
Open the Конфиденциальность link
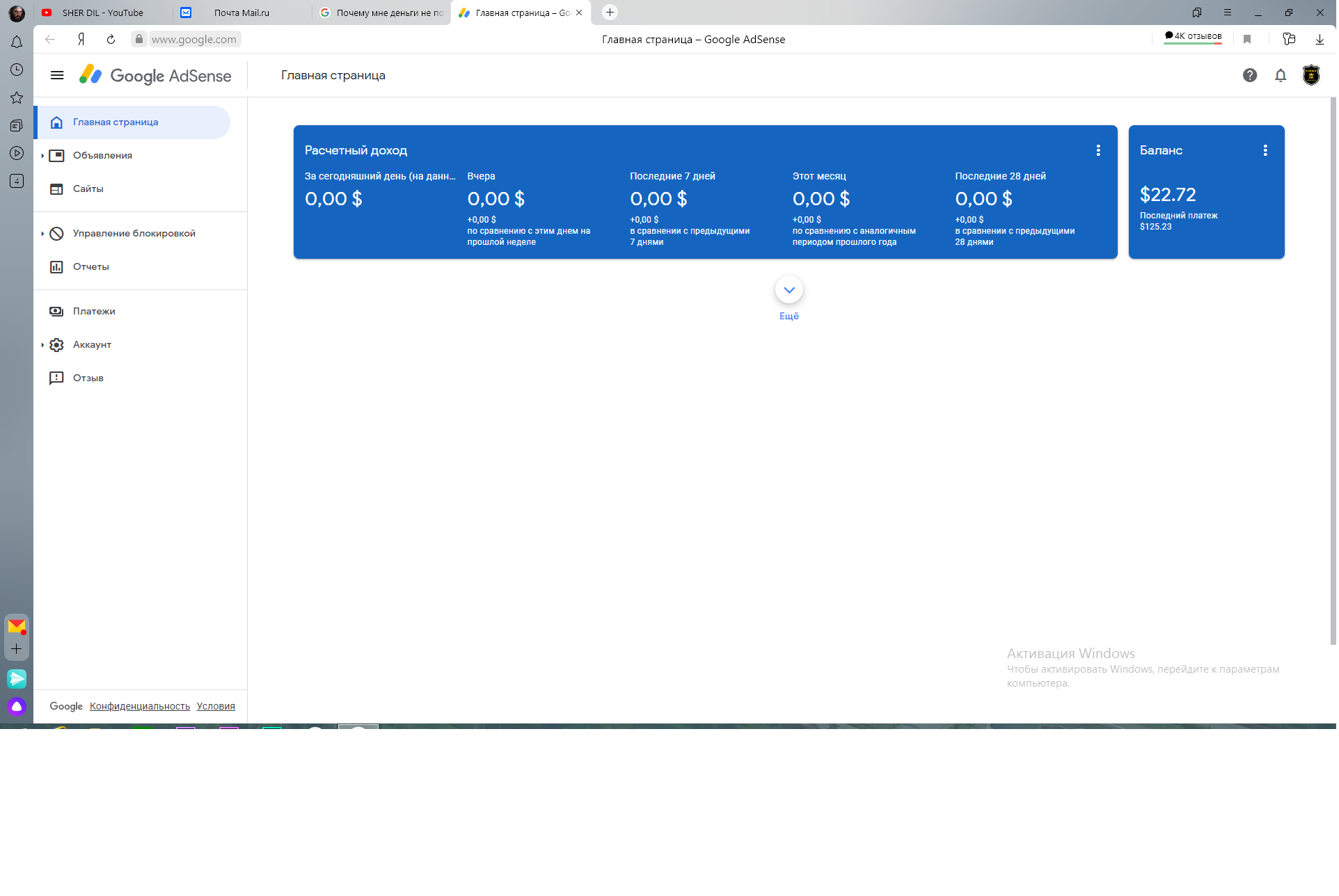pos(140,706)
